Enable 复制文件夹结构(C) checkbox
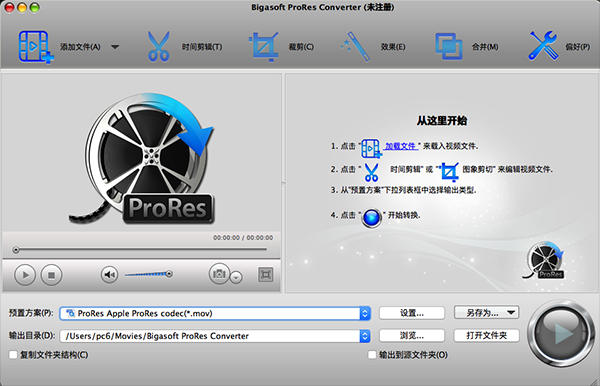Image resolution: width=600 pixels, height=386 pixels. pos(13,355)
